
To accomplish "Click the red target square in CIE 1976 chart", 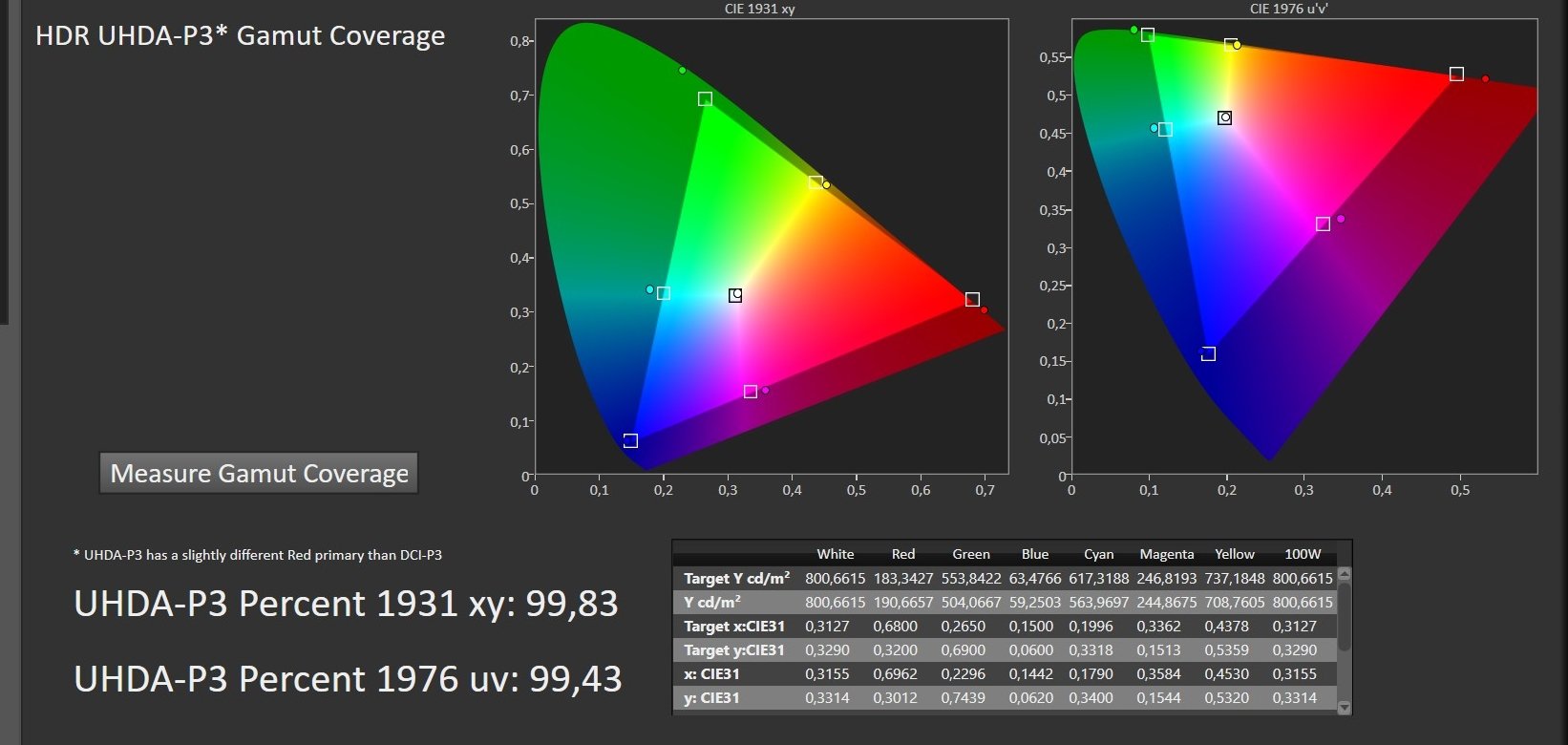I will (x=1456, y=74).
